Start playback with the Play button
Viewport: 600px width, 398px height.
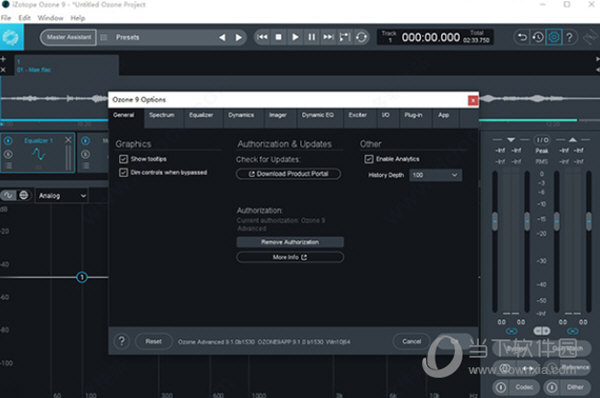295,37
